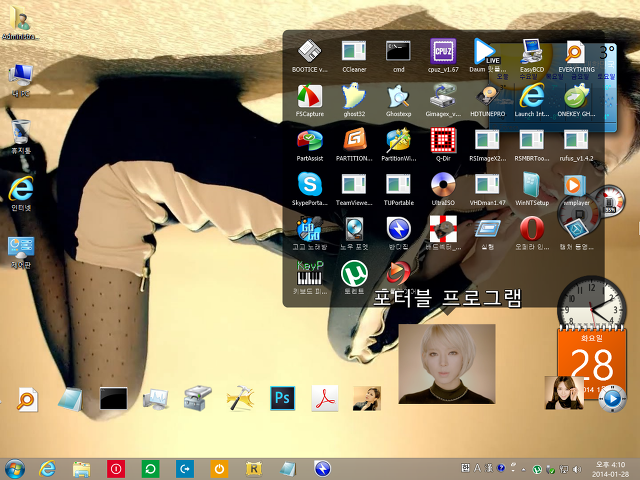Screen dimensions: 640x480
Task: Click blonde woman portrait picture gadget
Action: coord(447,364)
